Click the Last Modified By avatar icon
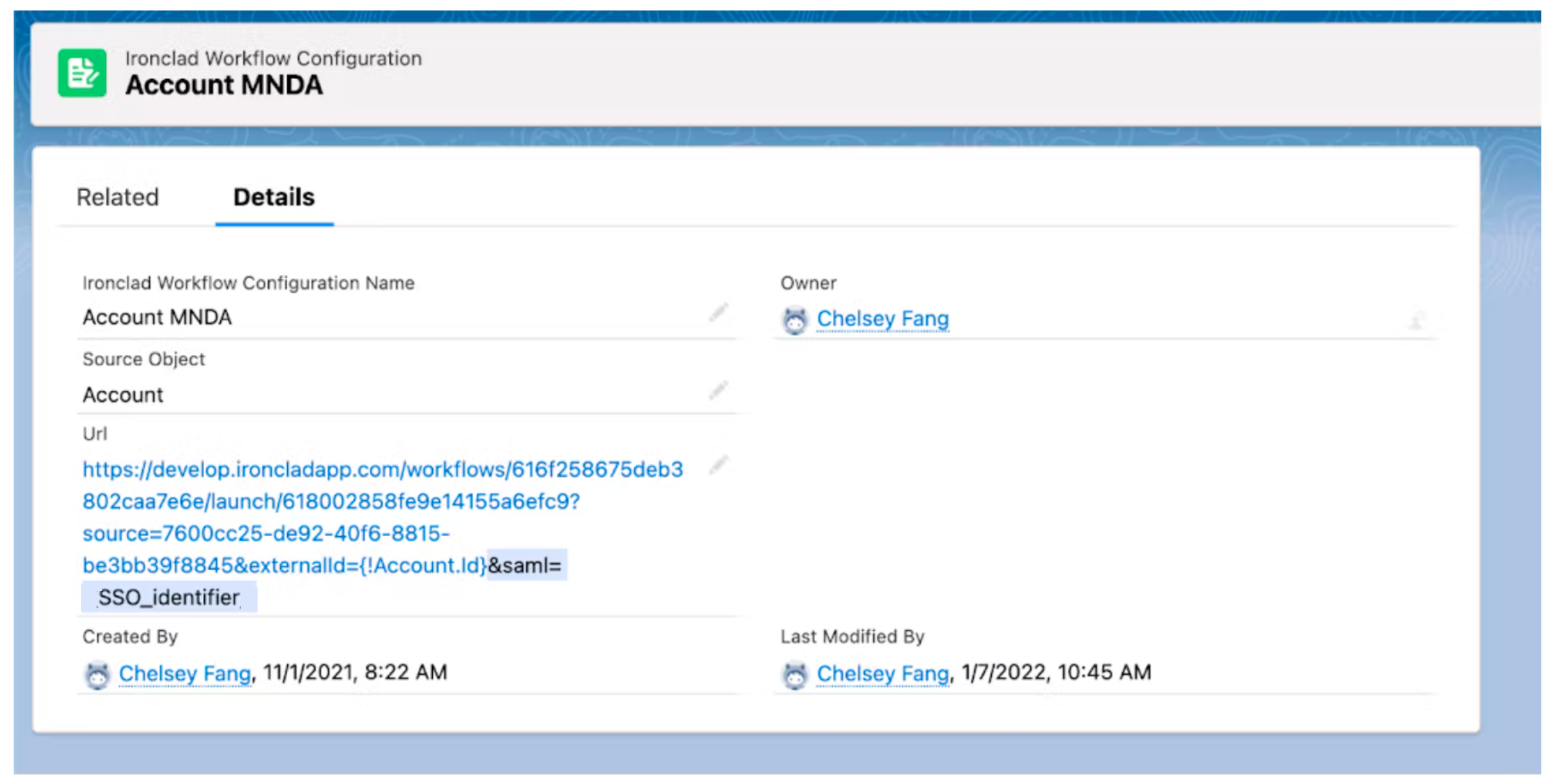The image size is (1548, 784). pos(795,675)
